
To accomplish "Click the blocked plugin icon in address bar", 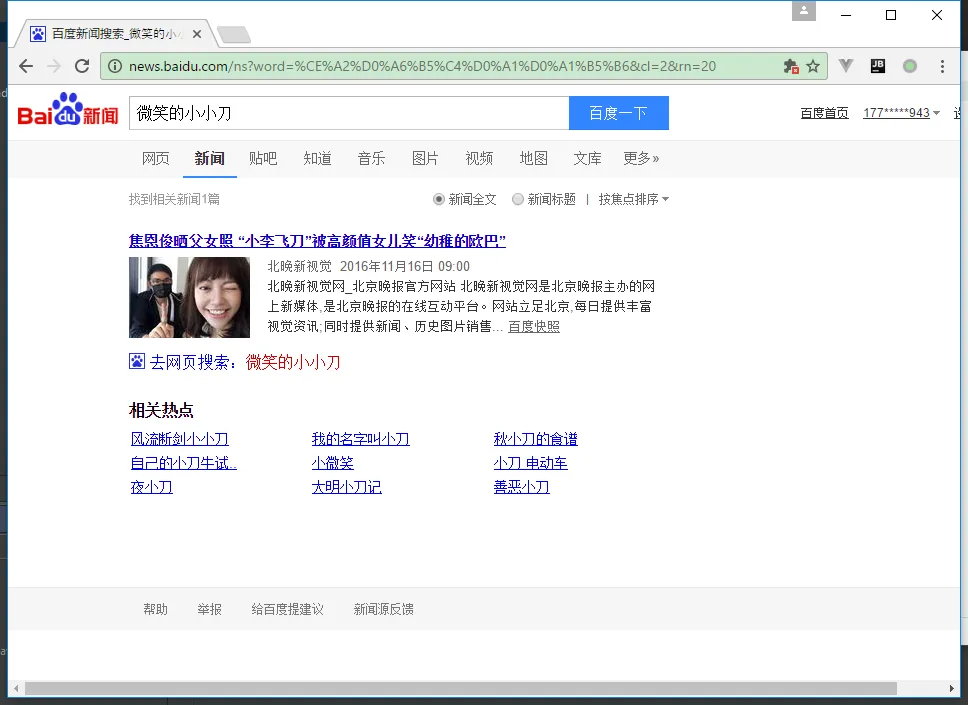I will tap(791, 66).
